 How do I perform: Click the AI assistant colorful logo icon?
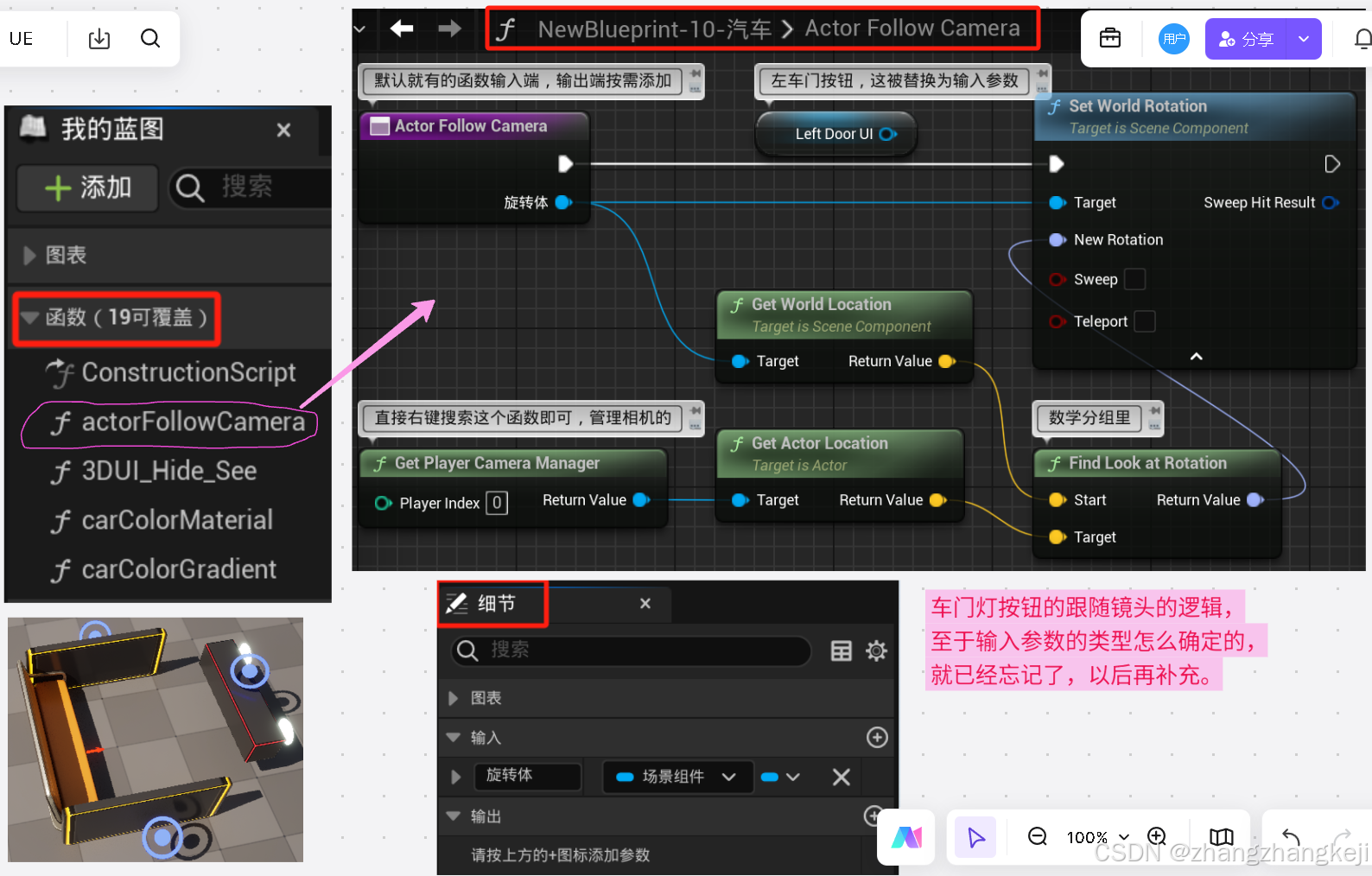click(x=906, y=837)
